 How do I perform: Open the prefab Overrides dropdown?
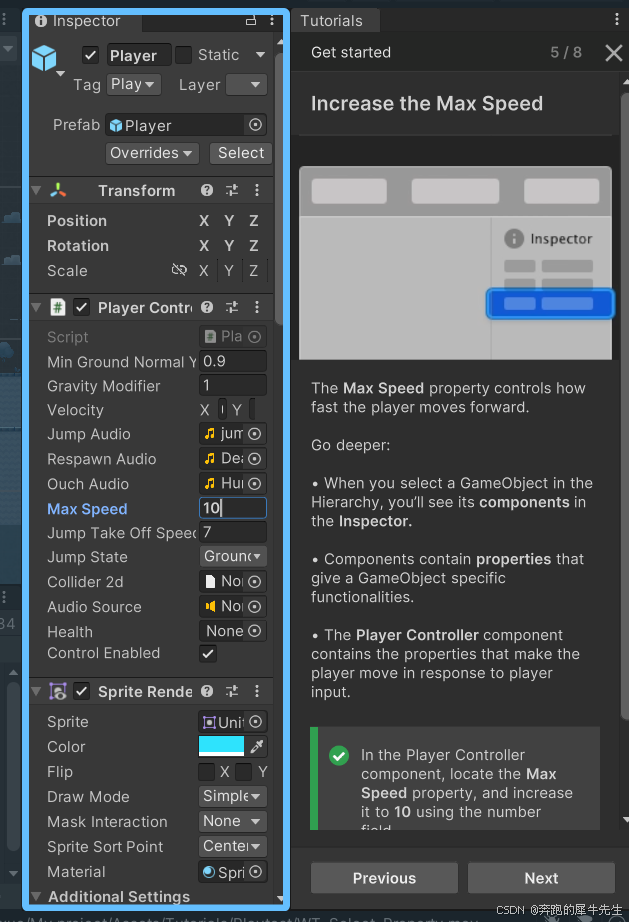[152, 153]
